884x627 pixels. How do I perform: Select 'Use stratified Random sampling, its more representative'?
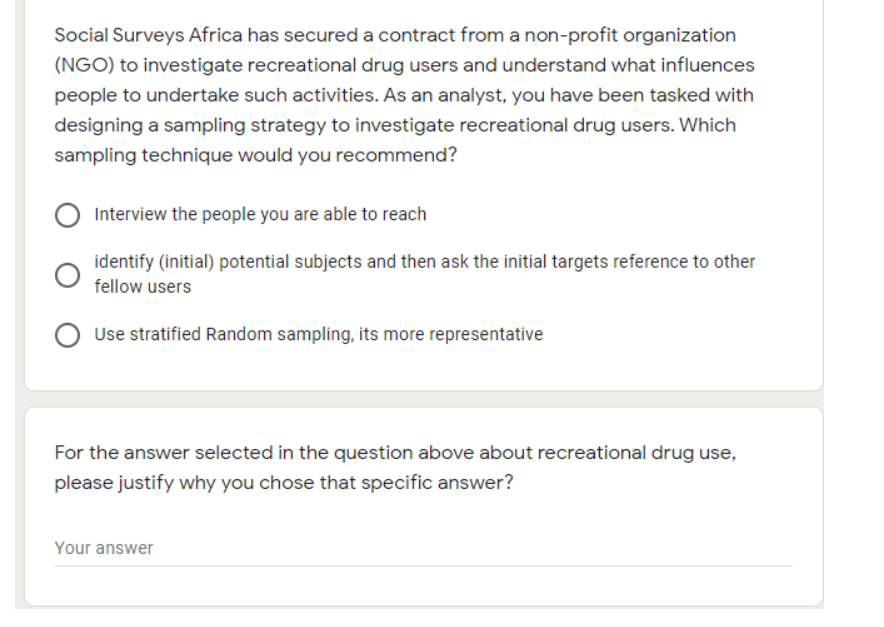(68, 334)
